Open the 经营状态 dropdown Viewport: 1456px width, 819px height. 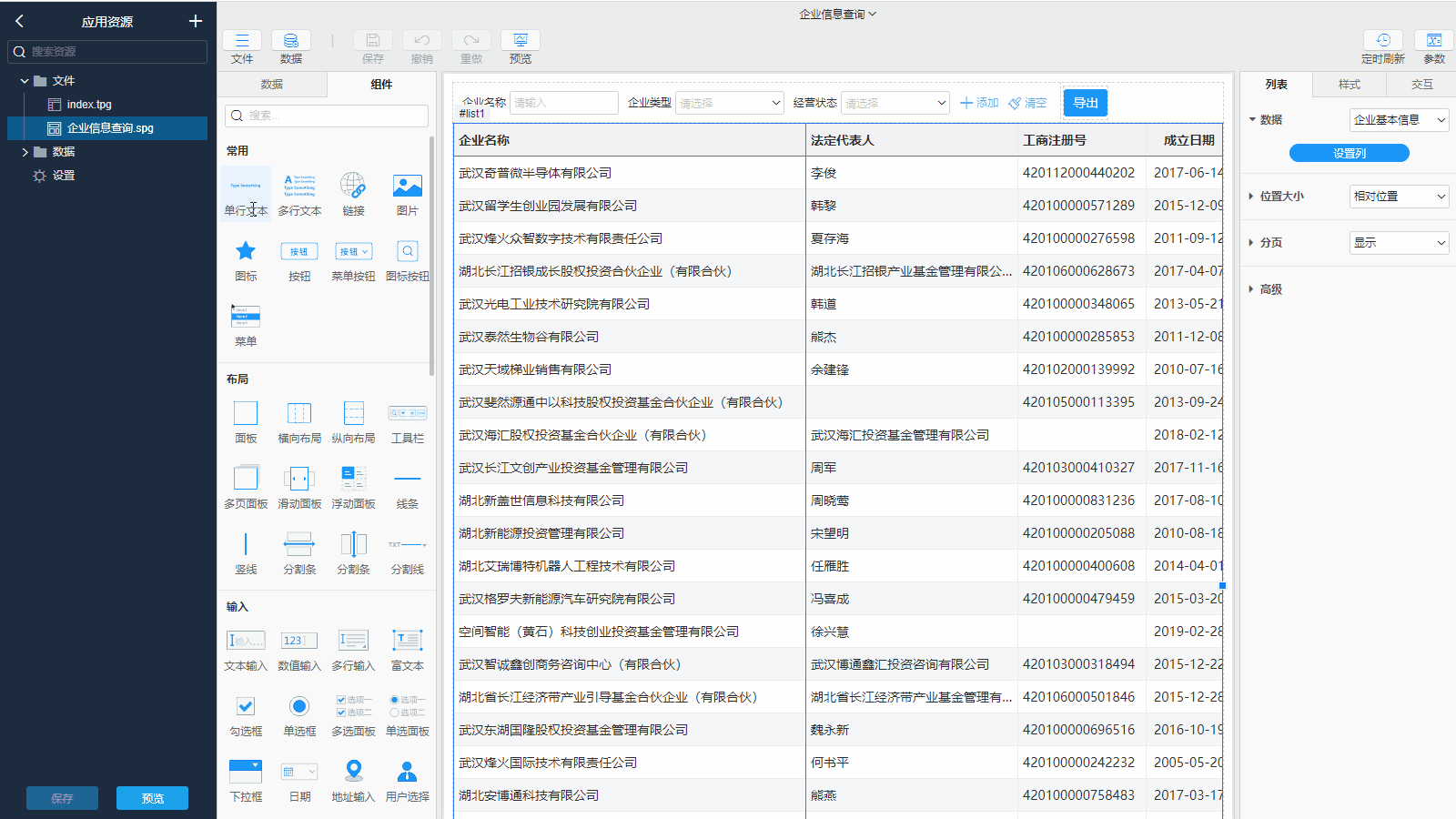pos(895,103)
